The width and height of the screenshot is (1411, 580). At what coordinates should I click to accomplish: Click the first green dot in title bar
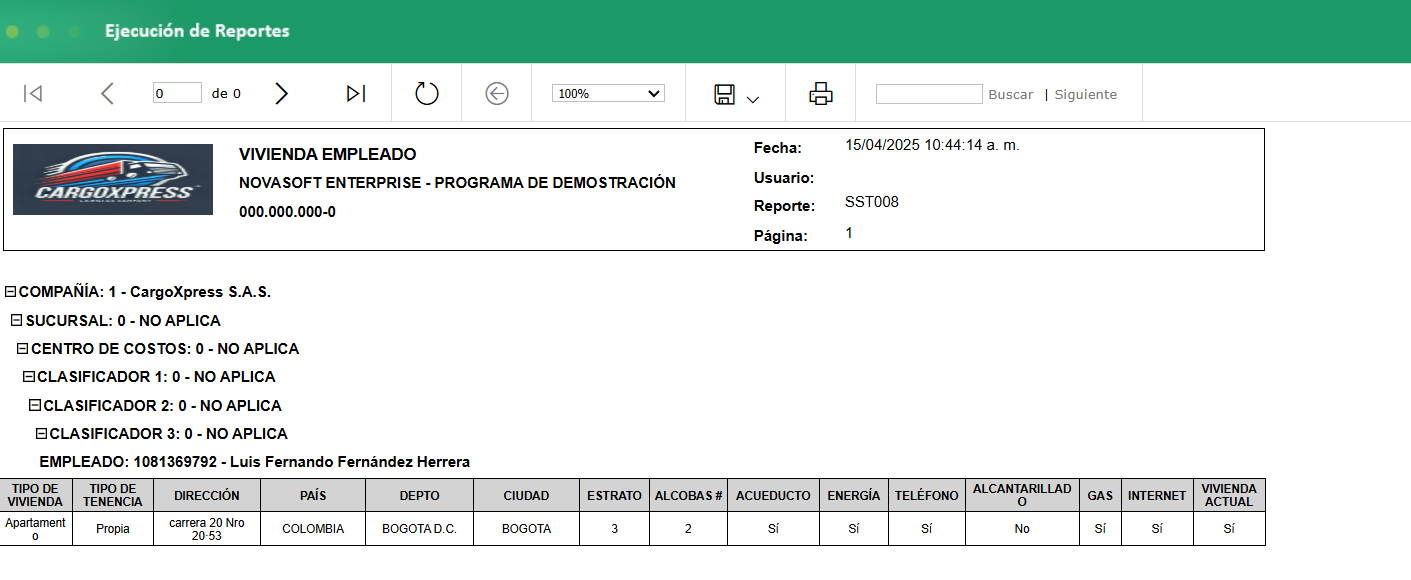tap(13, 31)
